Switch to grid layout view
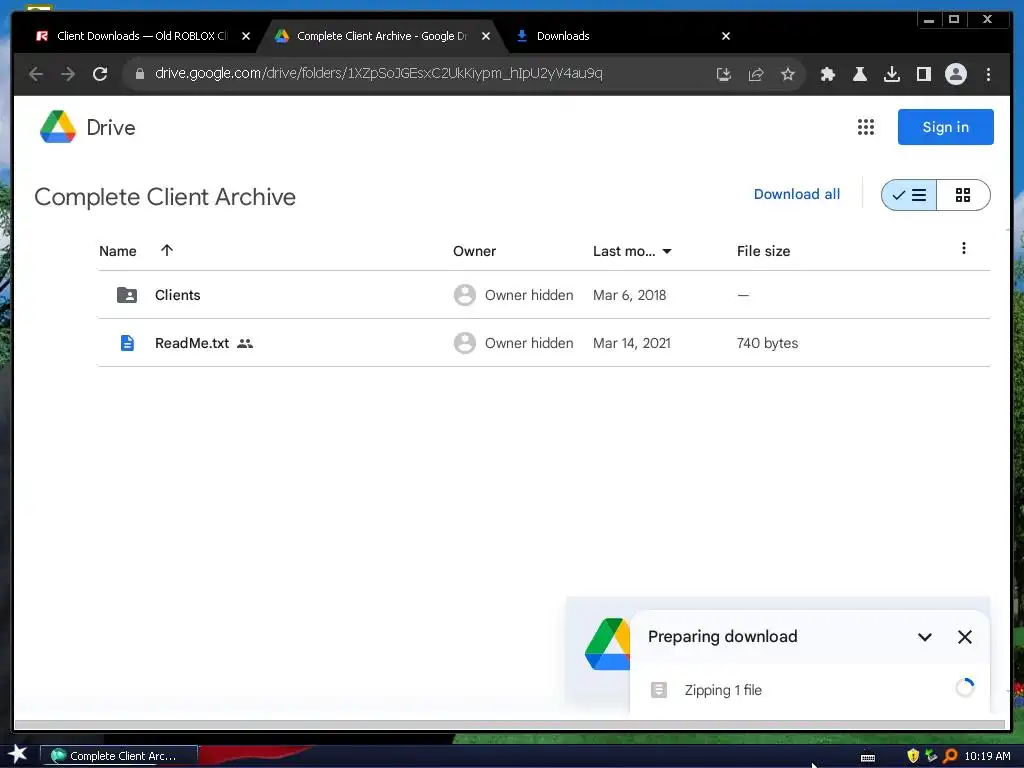 [963, 195]
